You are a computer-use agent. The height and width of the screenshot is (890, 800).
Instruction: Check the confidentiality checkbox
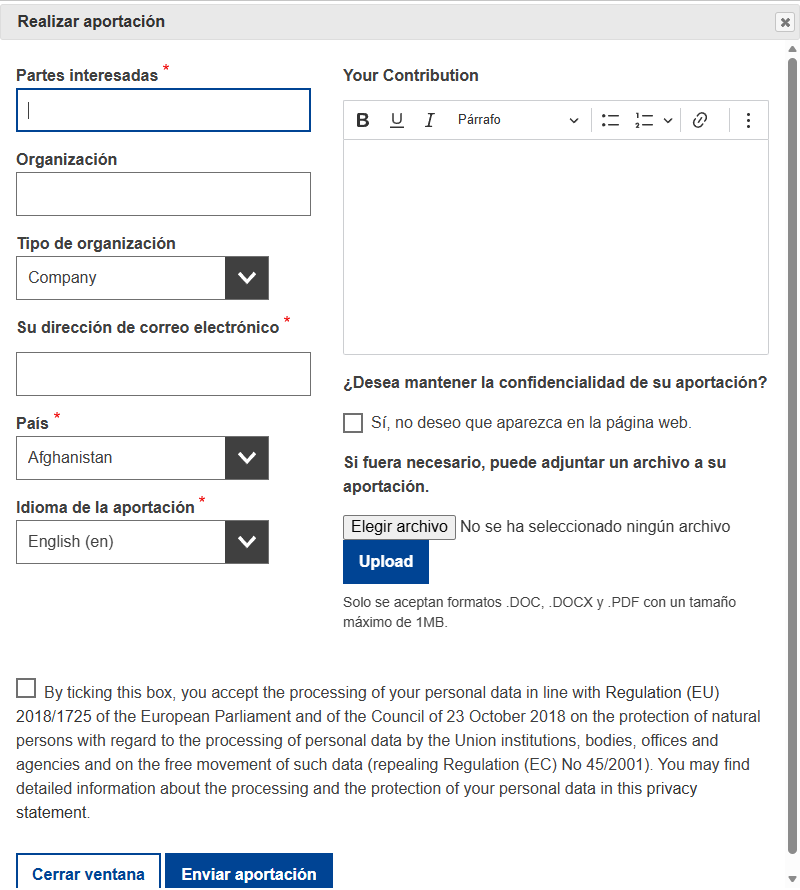pos(353,423)
